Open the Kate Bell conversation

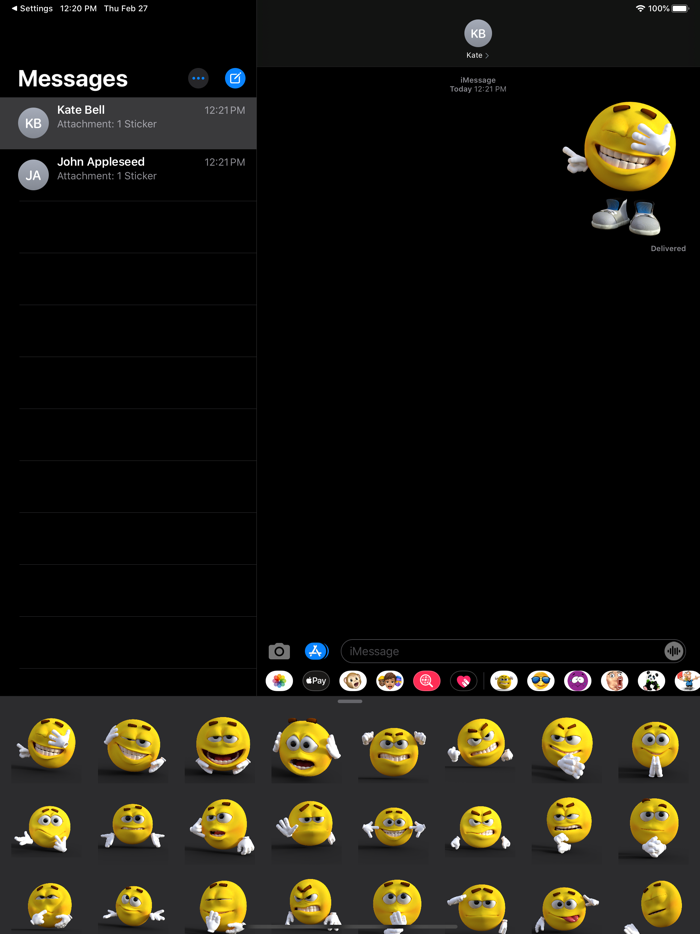coord(128,123)
